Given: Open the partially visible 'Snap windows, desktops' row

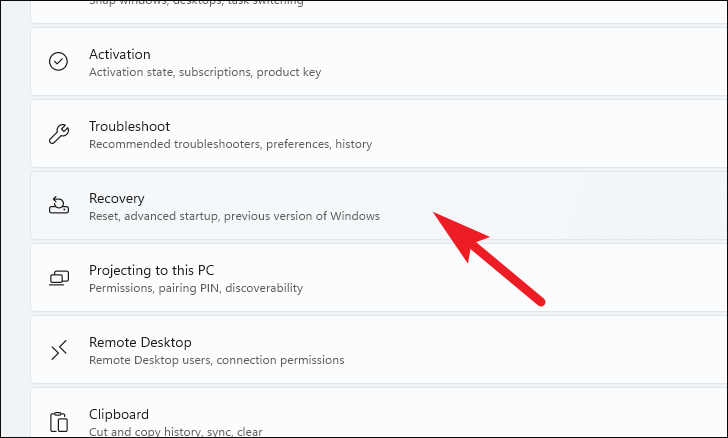Looking at the screenshot, I should tap(378, 12).
